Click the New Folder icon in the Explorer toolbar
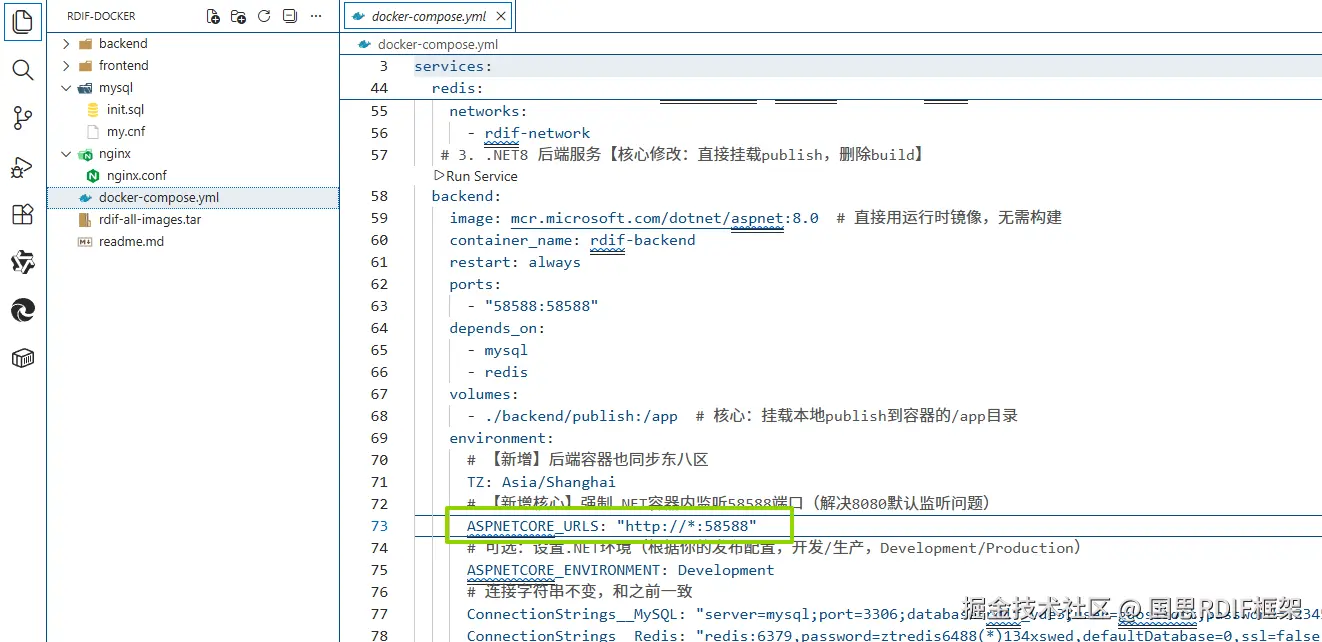Image resolution: width=1322 pixels, height=642 pixels. 237,15
